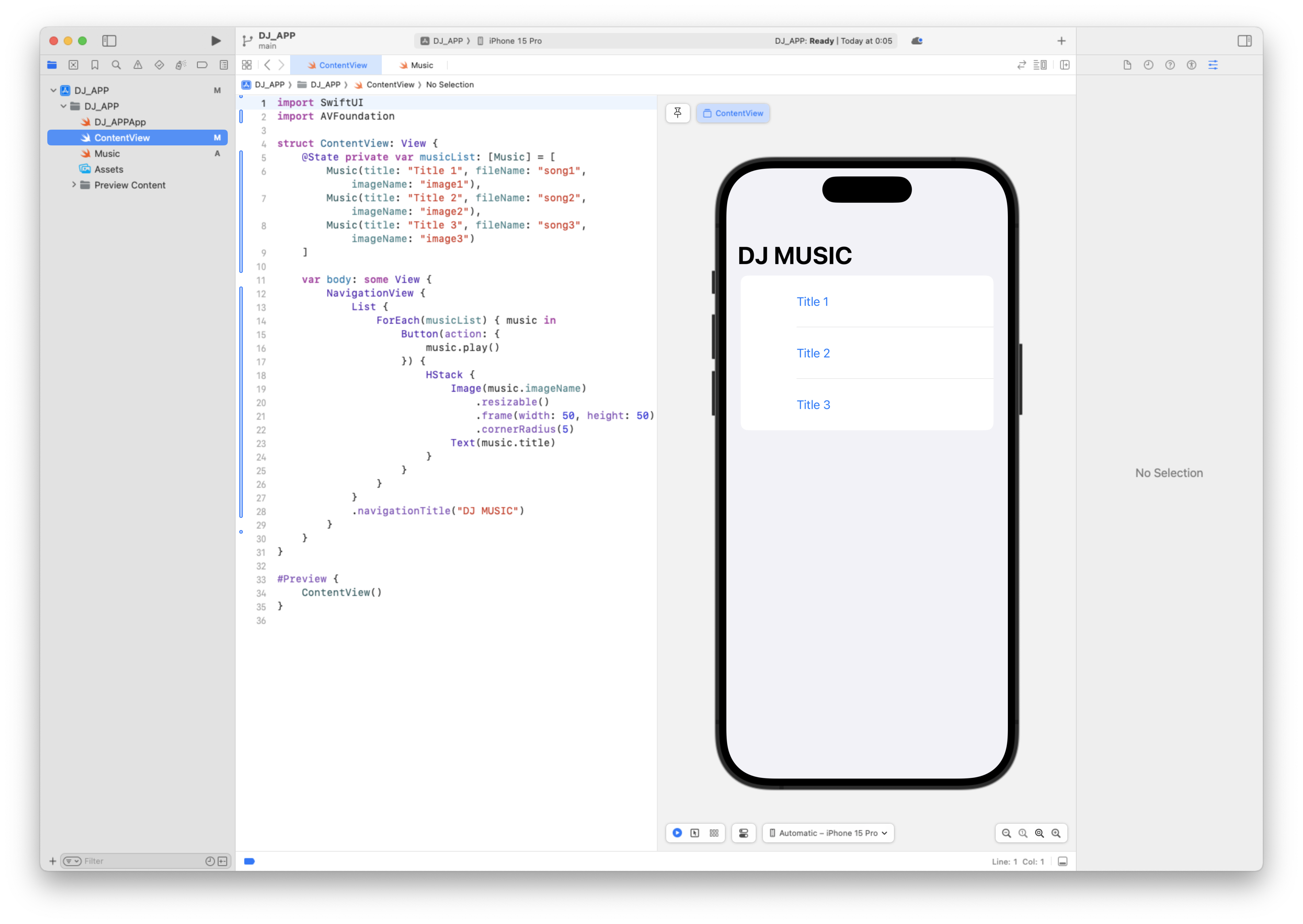Open the Search navigator with magnifying glass icon
The image size is (1303, 924).
[x=116, y=65]
